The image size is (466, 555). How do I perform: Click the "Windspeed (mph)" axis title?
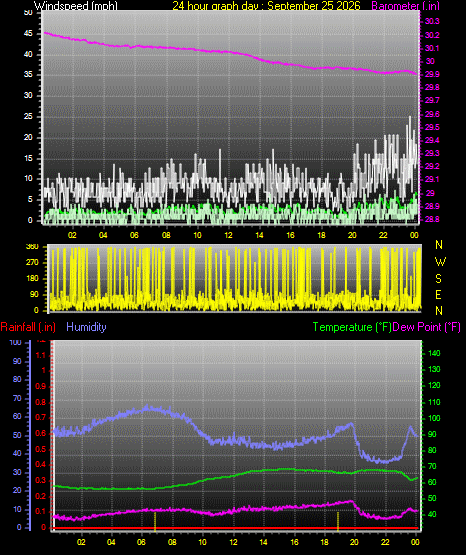(x=75, y=5)
